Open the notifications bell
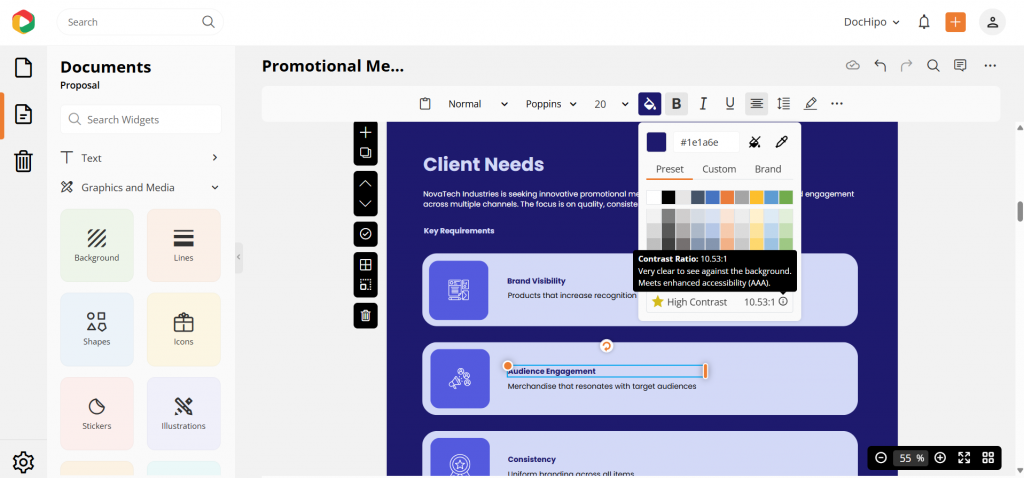 coord(923,22)
